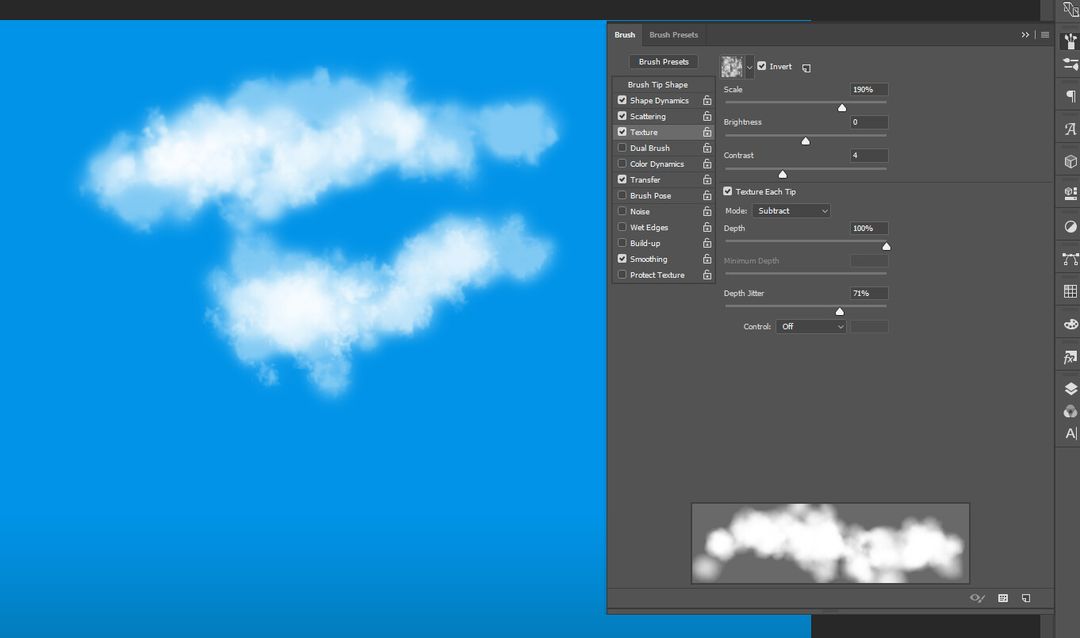
Task: Select the Brush Pose section label
Action: [x=650, y=196]
